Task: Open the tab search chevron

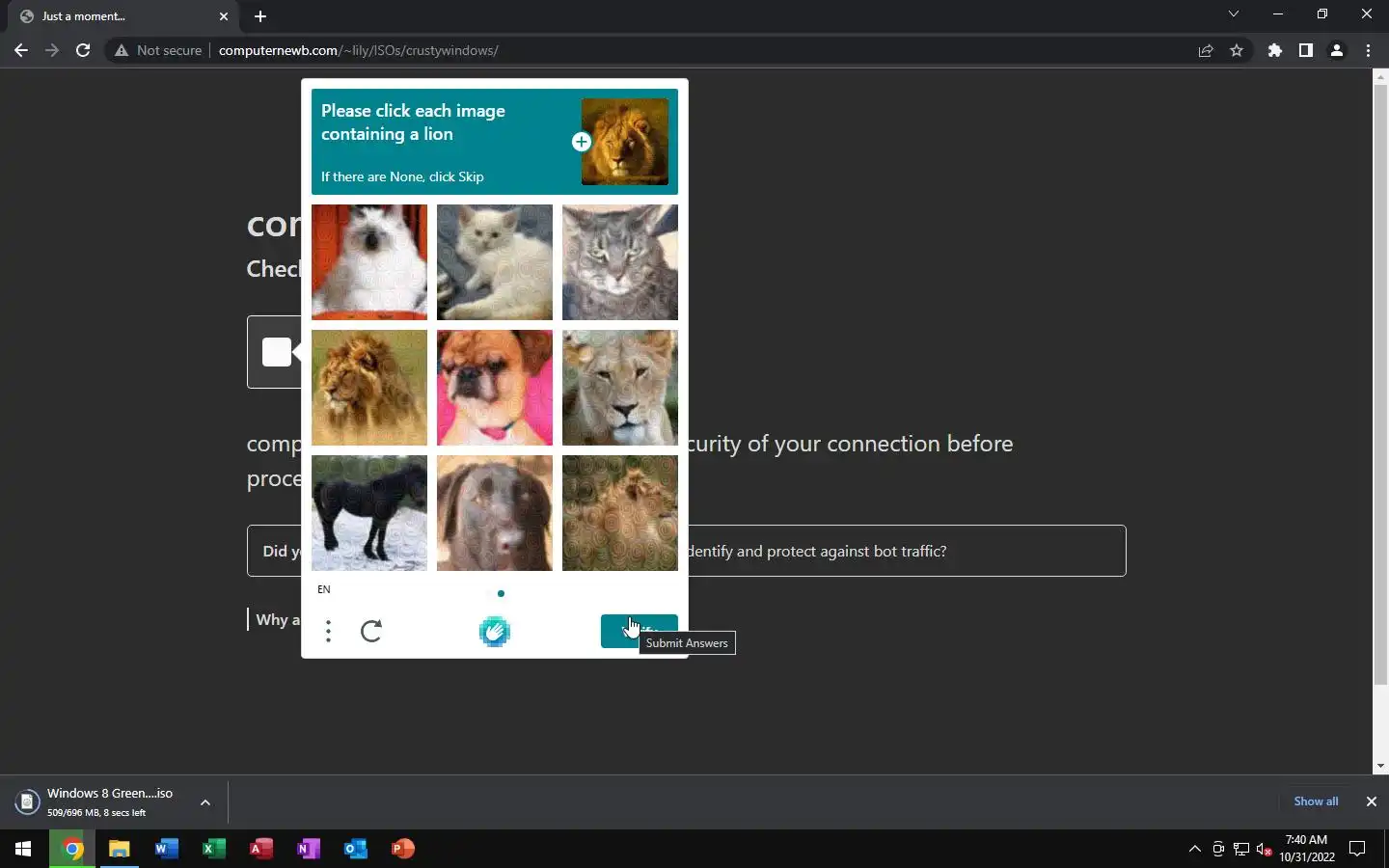Action: [1234, 14]
